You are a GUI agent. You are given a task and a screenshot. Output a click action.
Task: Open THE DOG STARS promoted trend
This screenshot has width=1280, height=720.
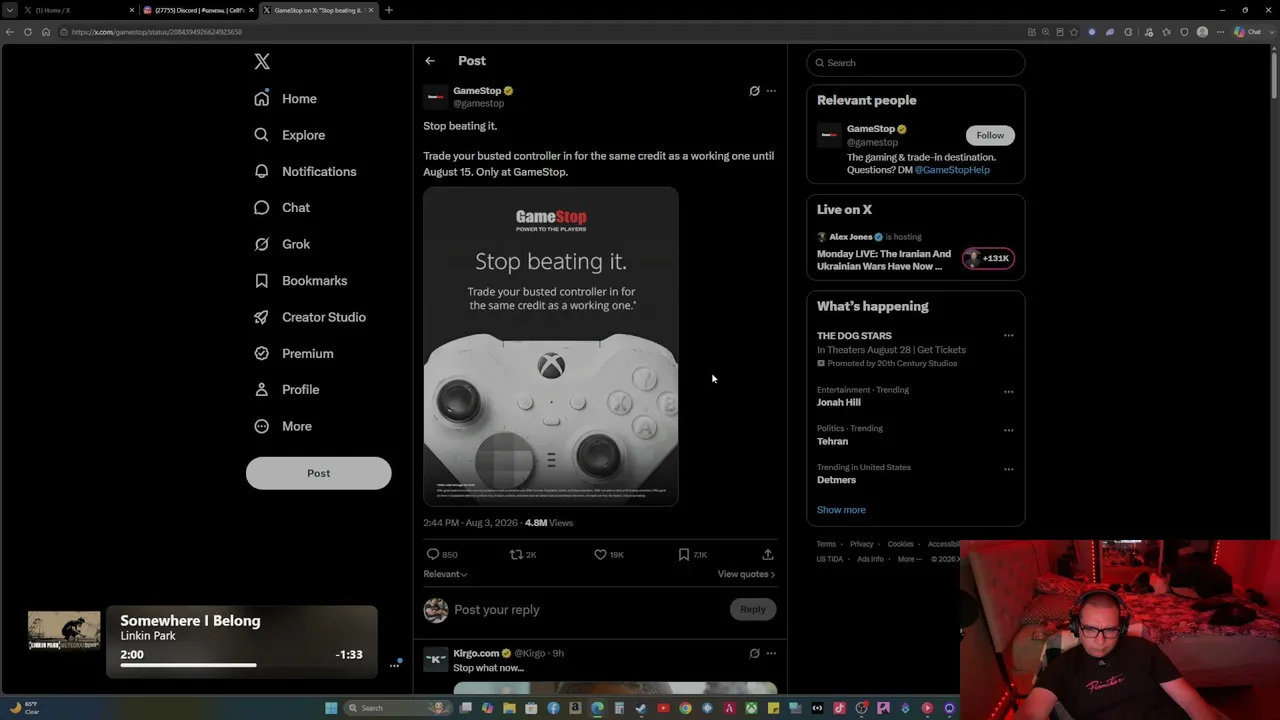(x=854, y=336)
